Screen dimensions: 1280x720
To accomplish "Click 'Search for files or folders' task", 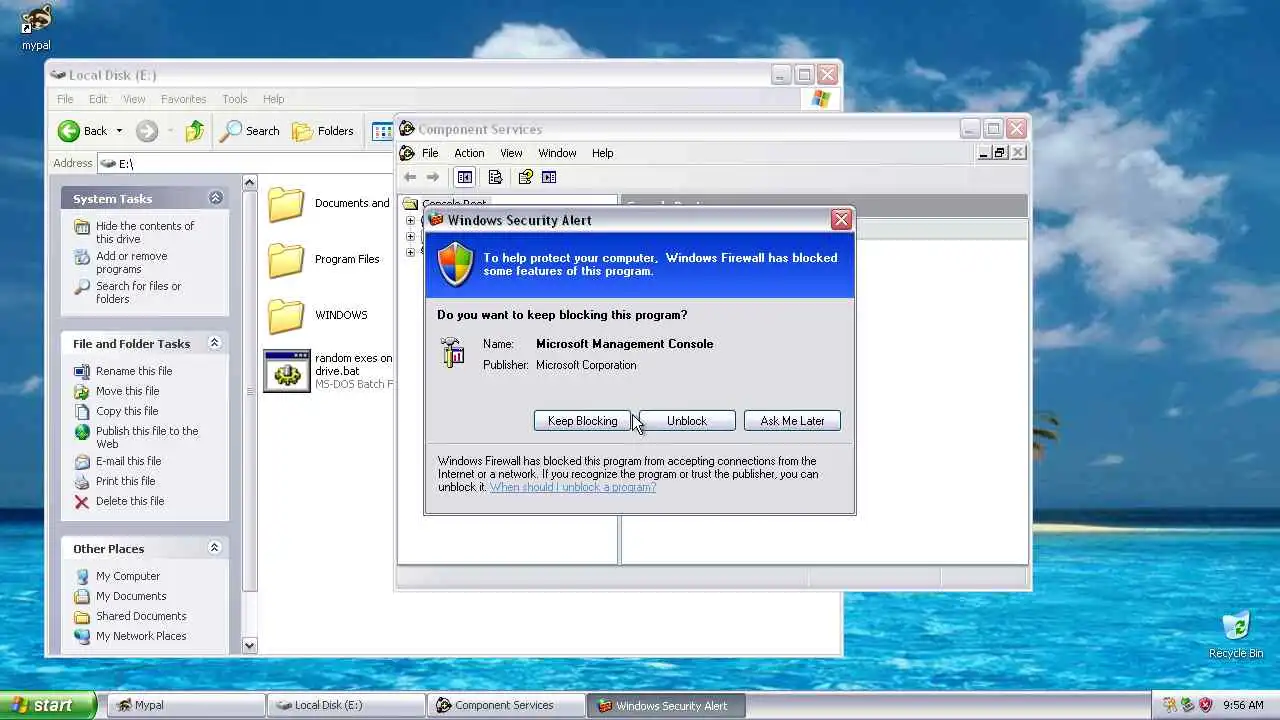I will click(138, 292).
